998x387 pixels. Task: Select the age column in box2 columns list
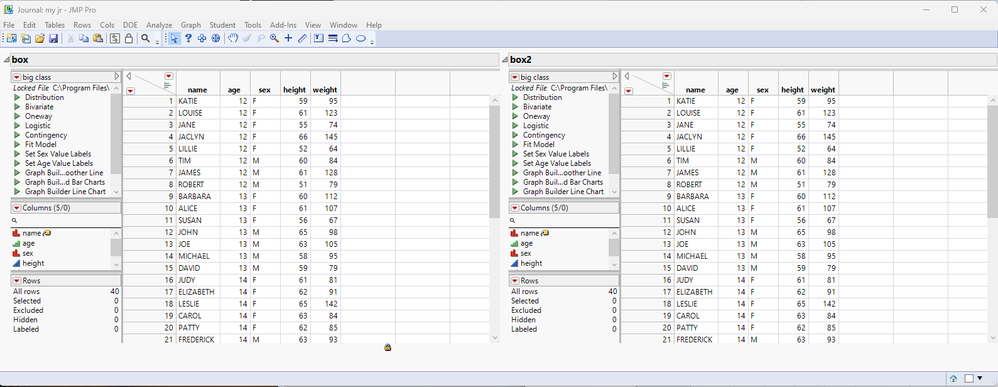(x=526, y=244)
